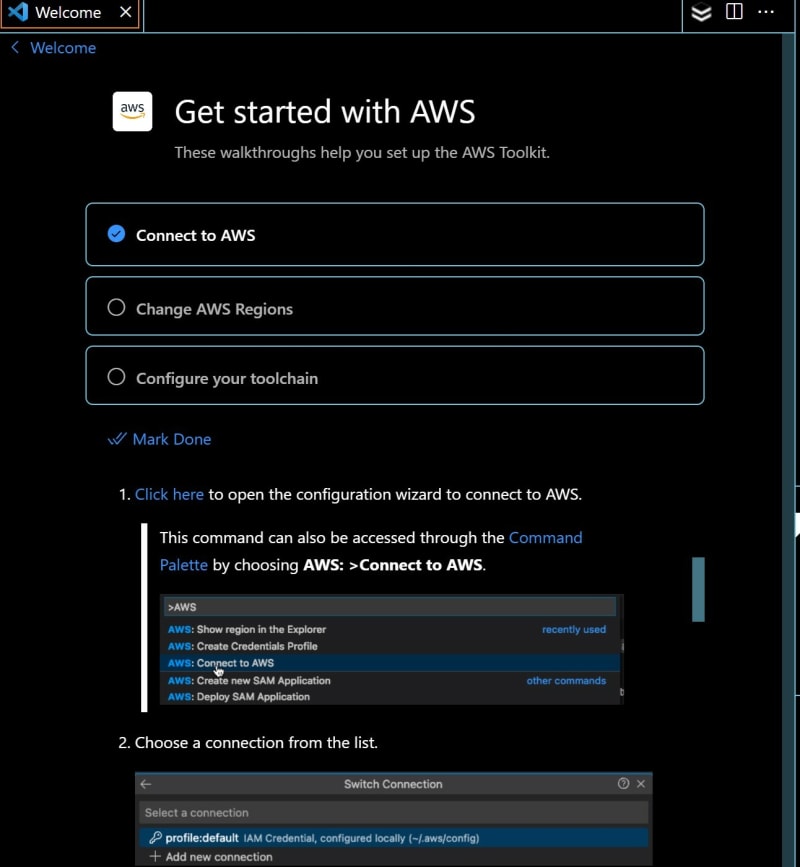Image resolution: width=800 pixels, height=867 pixels.
Task: Click the split editor icon
Action: point(734,12)
